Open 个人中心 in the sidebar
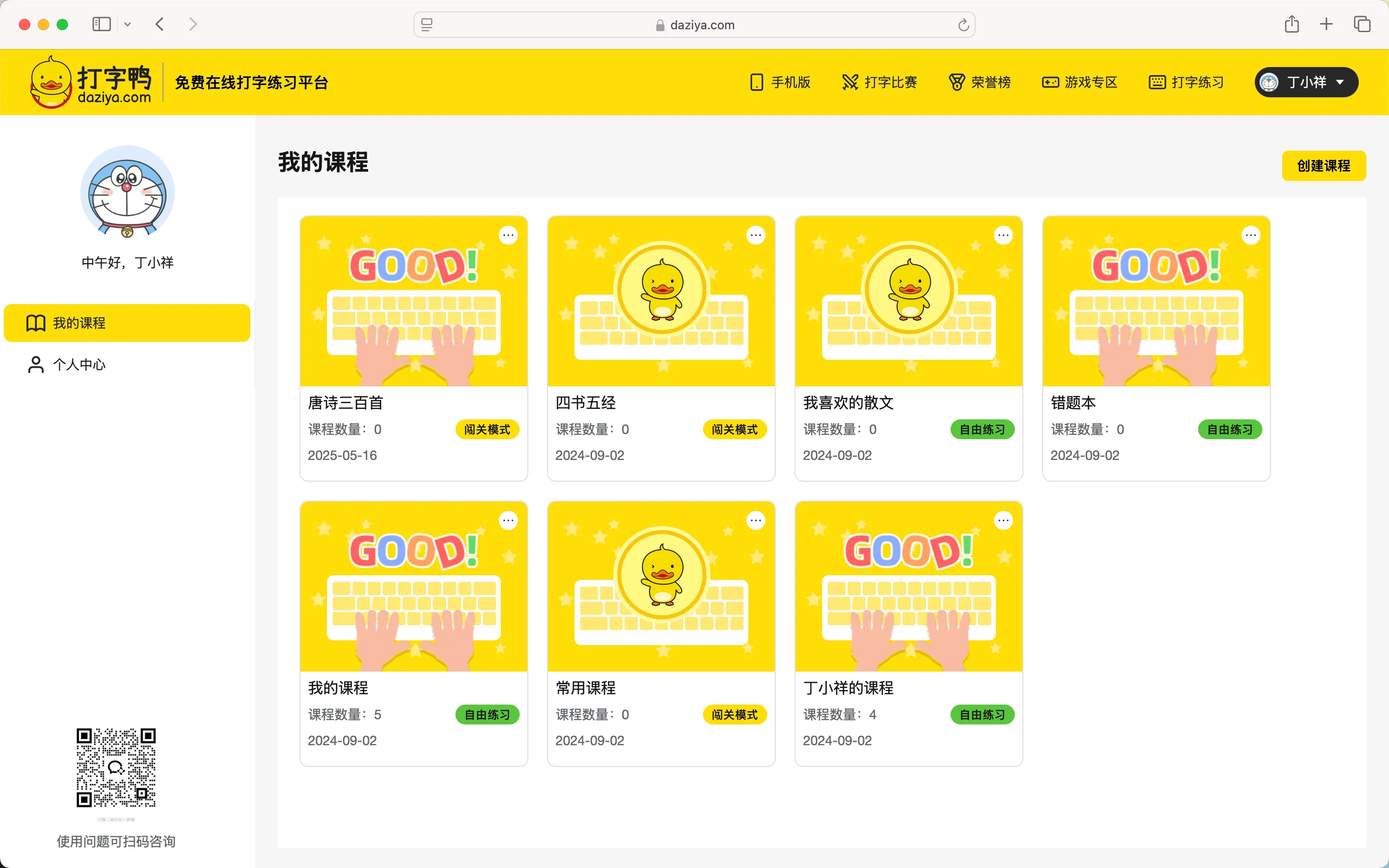This screenshot has width=1389, height=868. (79, 365)
